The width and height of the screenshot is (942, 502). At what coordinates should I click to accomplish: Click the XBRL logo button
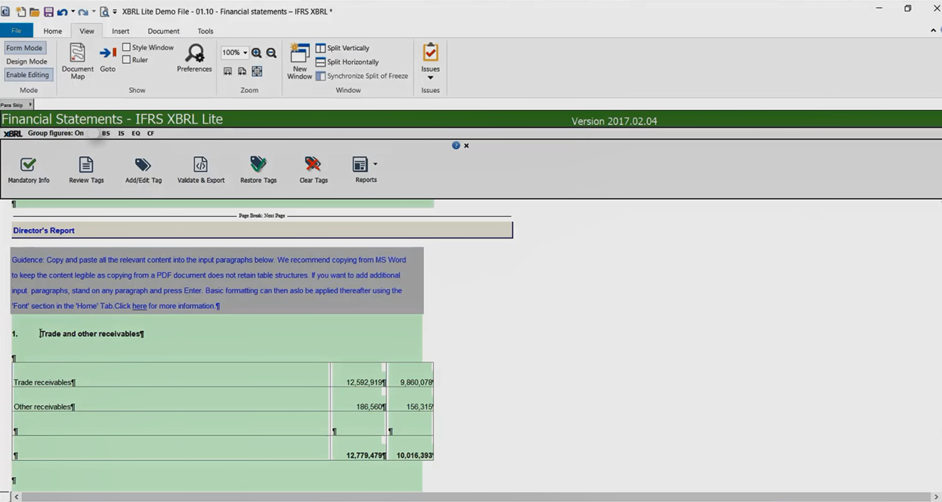[13, 134]
